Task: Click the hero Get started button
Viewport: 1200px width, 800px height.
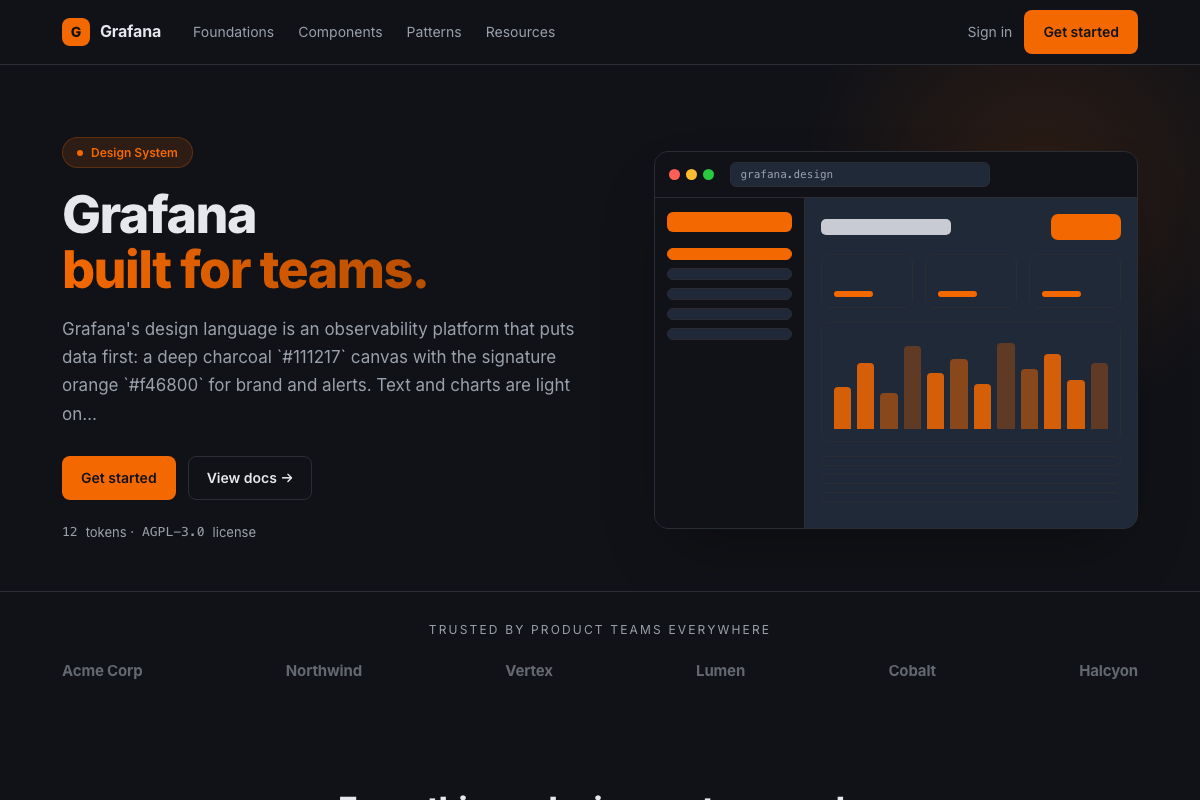Action: tap(119, 478)
